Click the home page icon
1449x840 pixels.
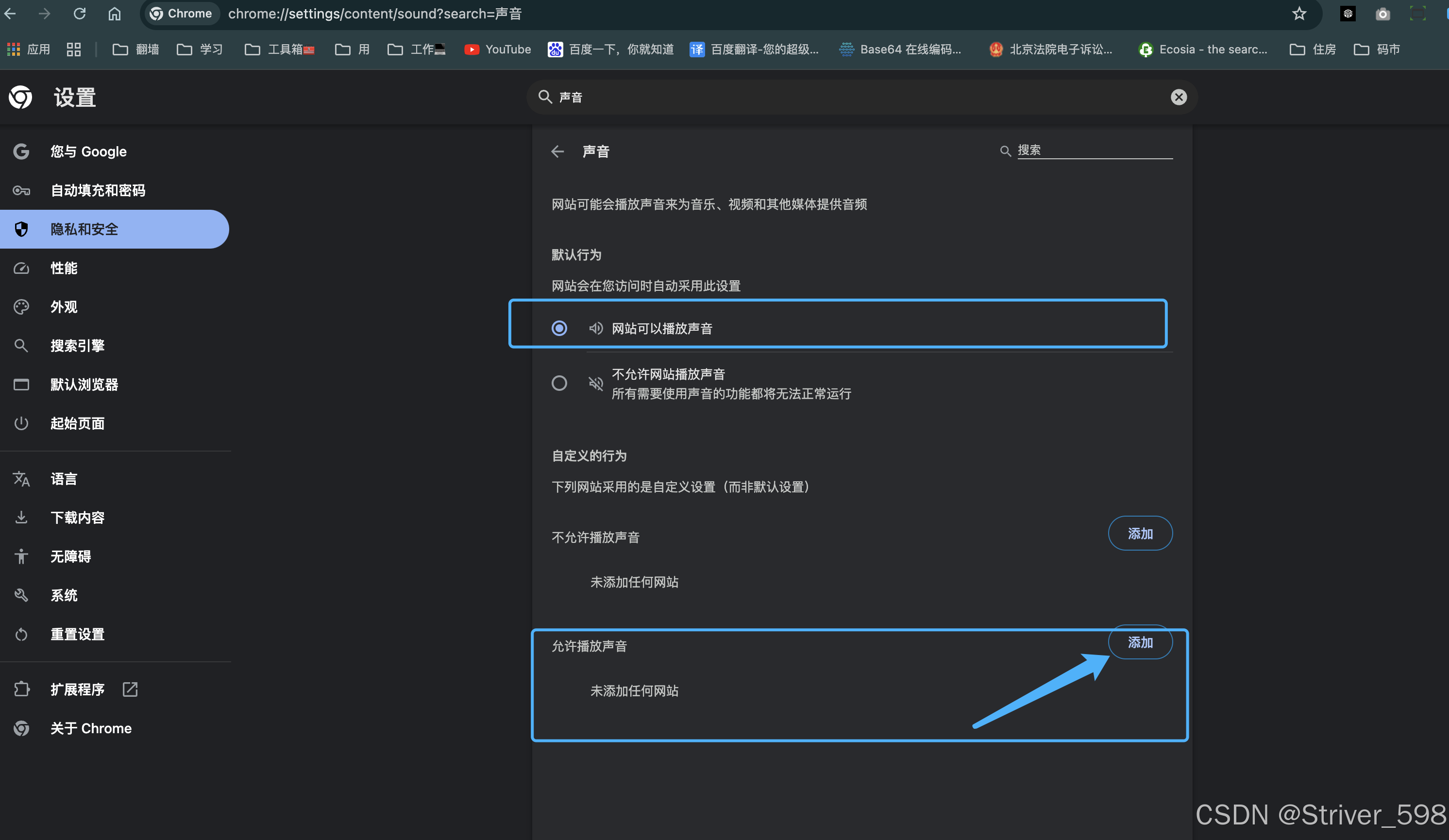pos(115,14)
